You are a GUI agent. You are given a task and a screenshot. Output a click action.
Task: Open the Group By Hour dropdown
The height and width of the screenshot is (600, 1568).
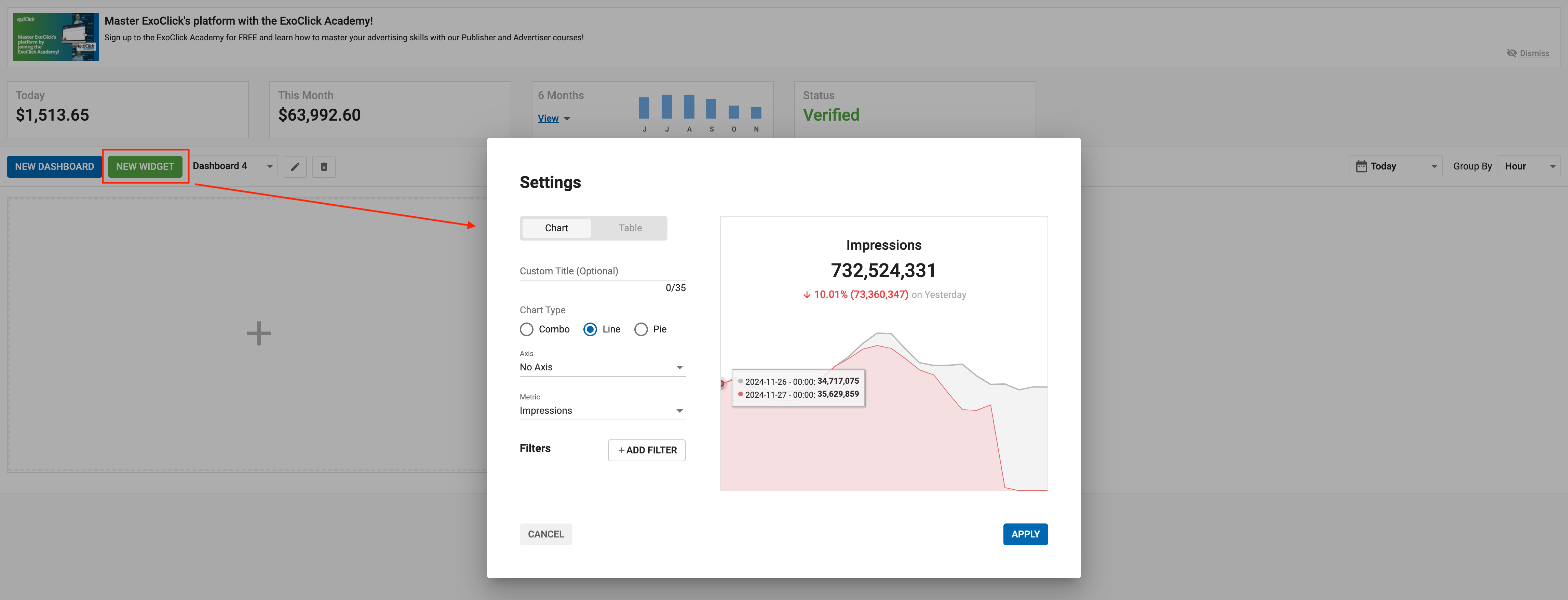(x=1528, y=167)
